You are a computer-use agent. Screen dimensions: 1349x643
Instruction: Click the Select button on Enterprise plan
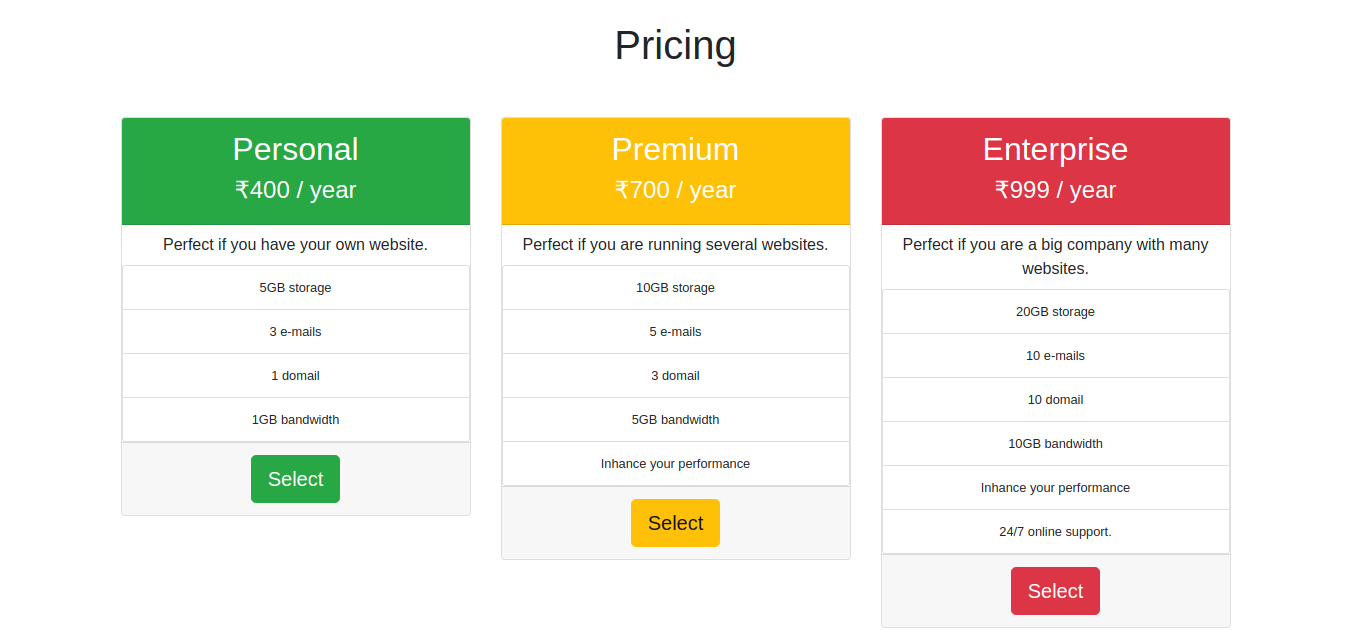(x=1055, y=590)
